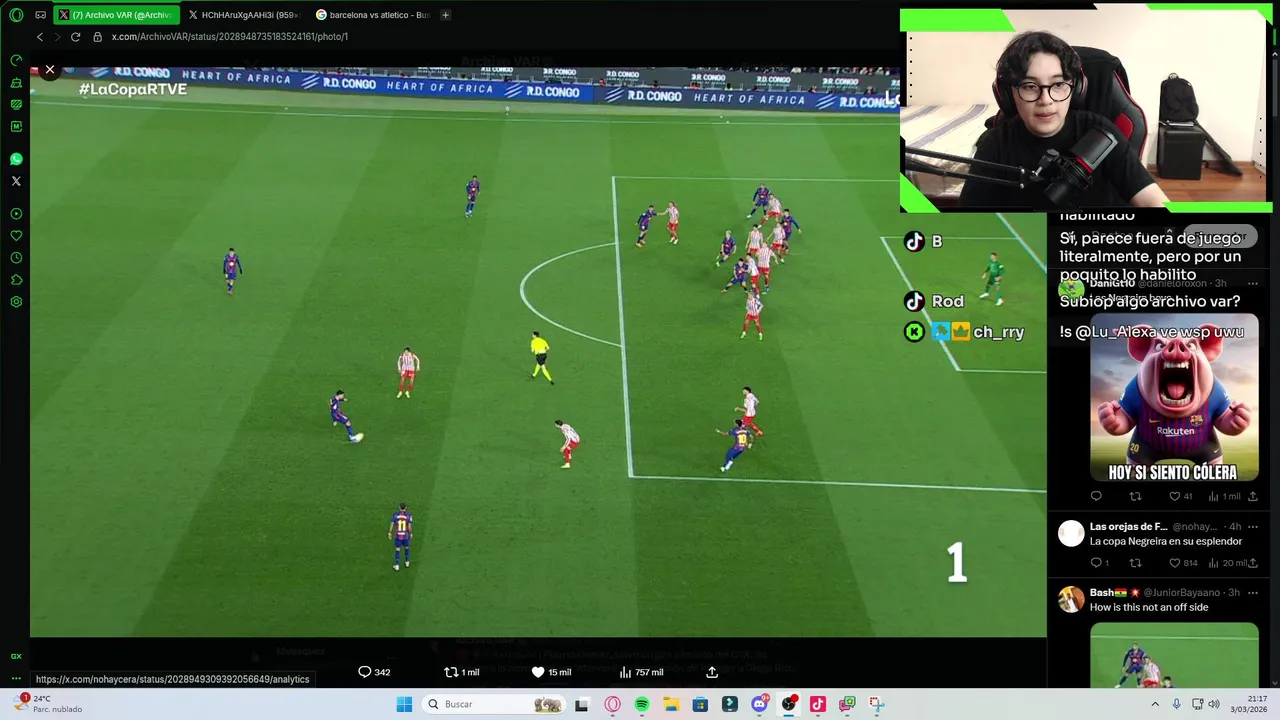Image resolution: width=1280 pixels, height=720 pixels.
Task: Open TikTok Live Studio from the taskbar
Action: pyautogui.click(x=818, y=704)
